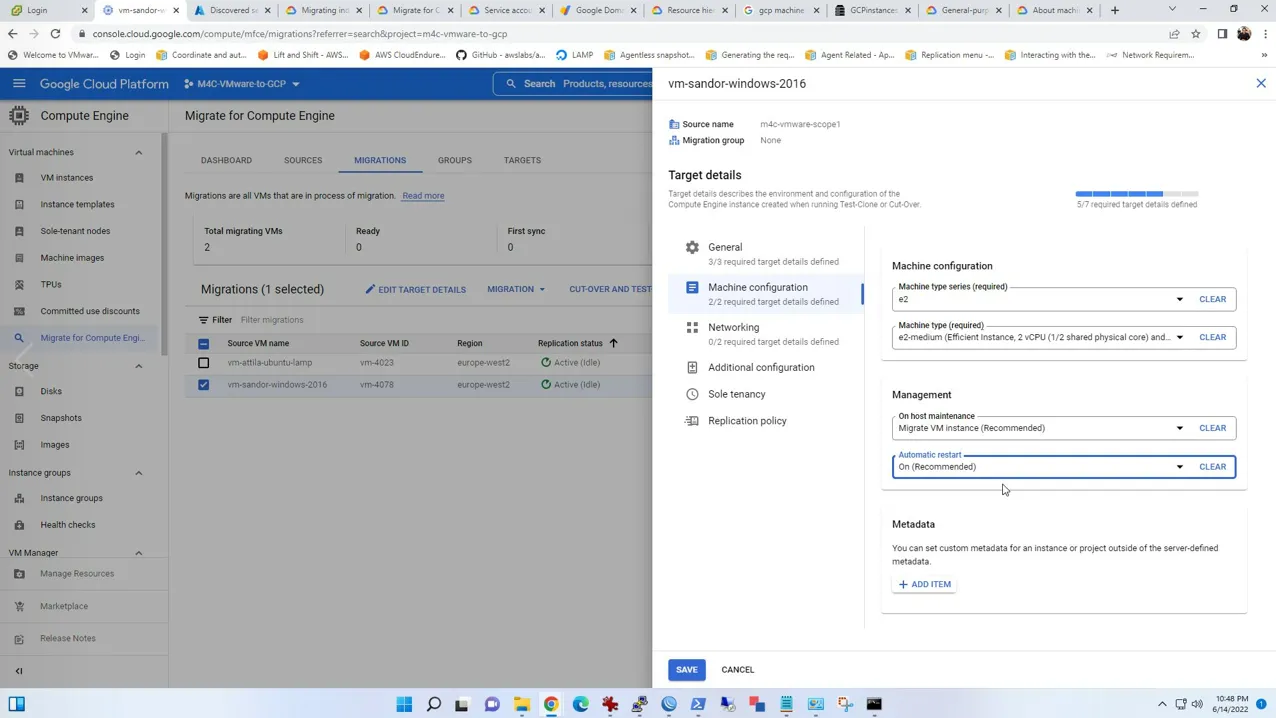Click EDIT TARGET DETAILS button
The image size is (1276, 718).
(415, 290)
